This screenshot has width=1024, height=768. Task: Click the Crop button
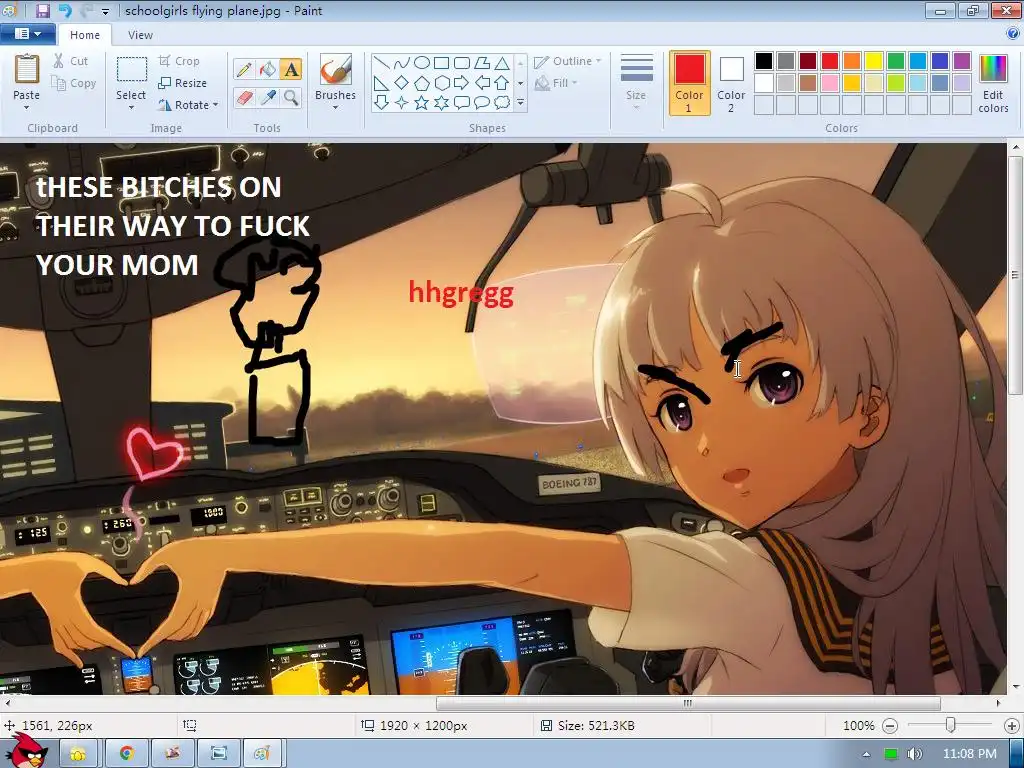click(x=179, y=61)
